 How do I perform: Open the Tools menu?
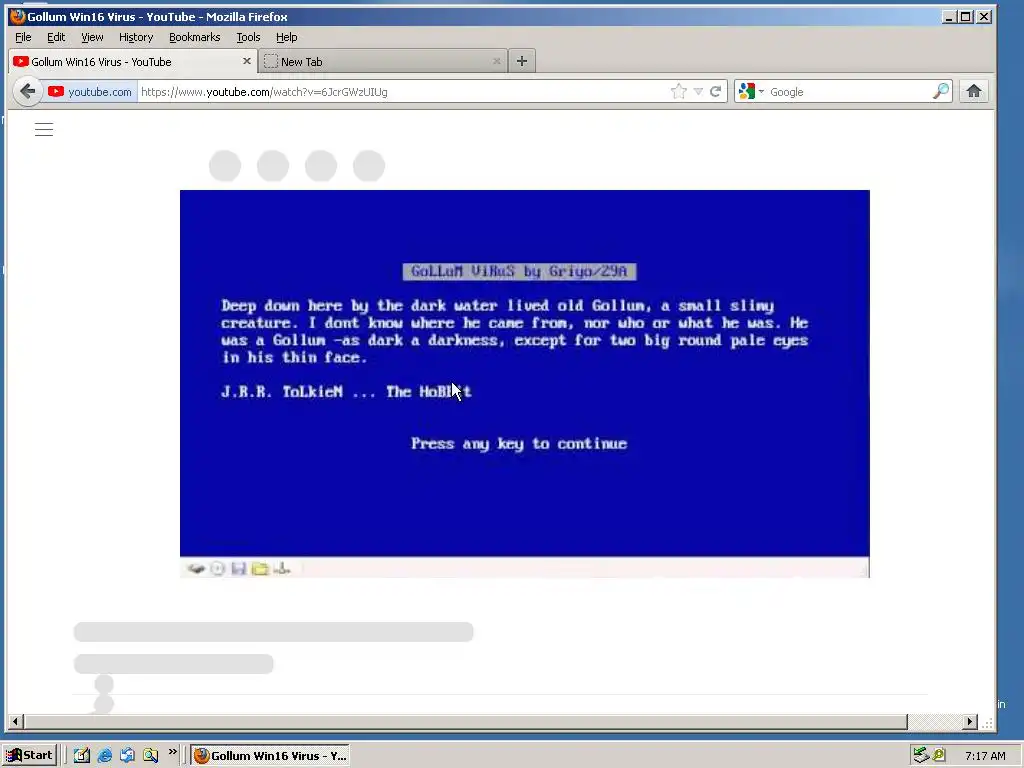coord(248,37)
